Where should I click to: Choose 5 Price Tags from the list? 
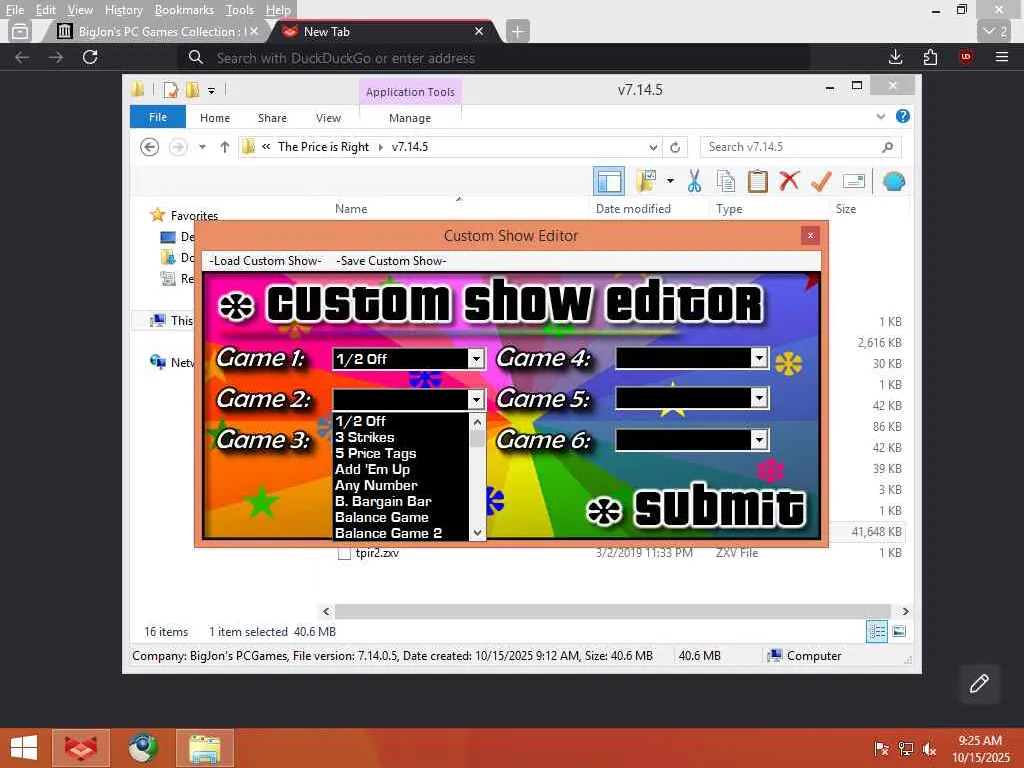pos(376,453)
